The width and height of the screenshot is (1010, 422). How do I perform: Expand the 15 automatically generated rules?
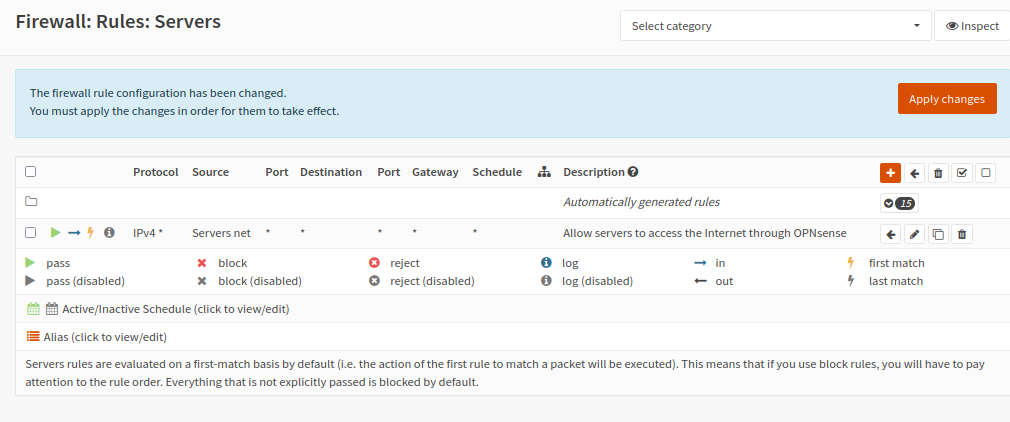[899, 203]
